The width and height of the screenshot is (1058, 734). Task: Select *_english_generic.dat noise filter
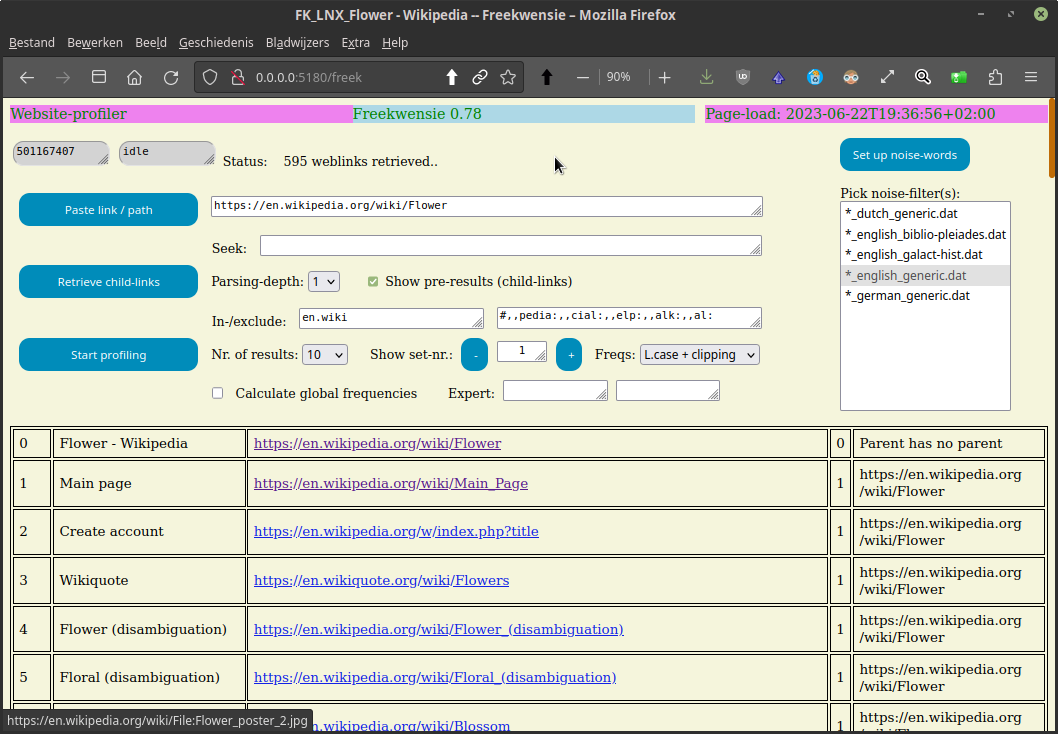pos(925,275)
